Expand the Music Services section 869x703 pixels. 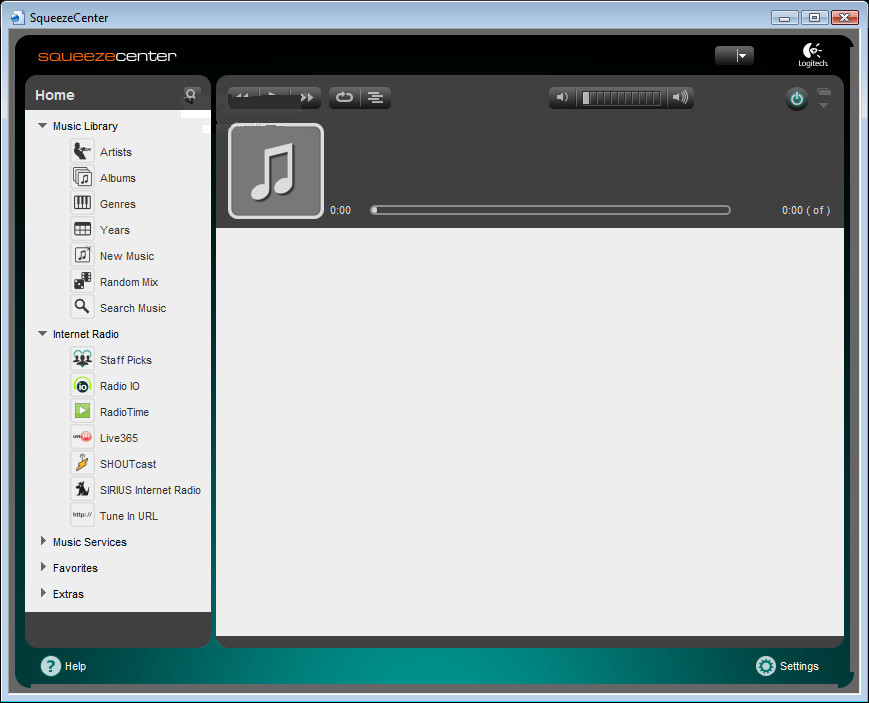(43, 541)
